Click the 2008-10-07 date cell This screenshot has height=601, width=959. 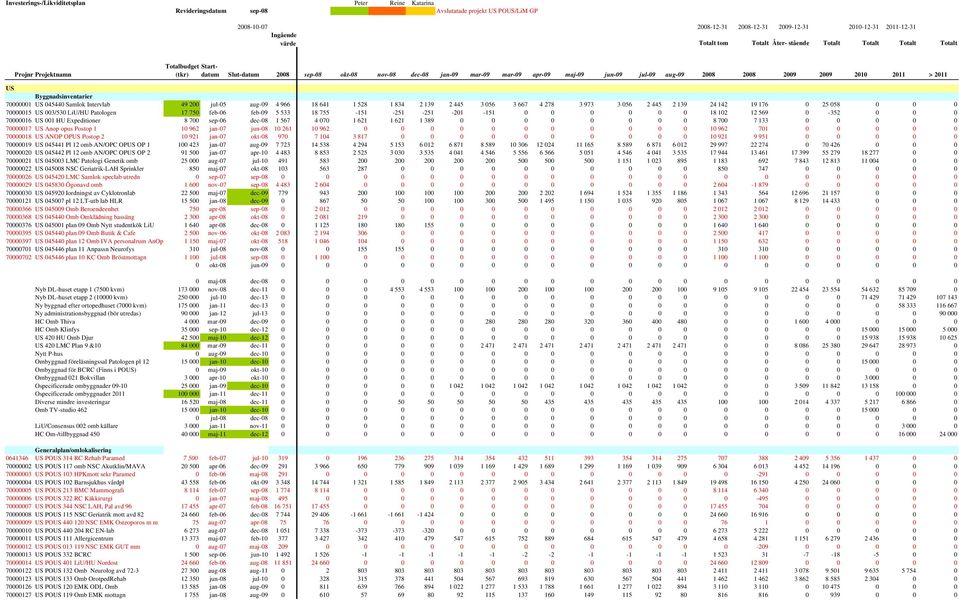(253, 27)
